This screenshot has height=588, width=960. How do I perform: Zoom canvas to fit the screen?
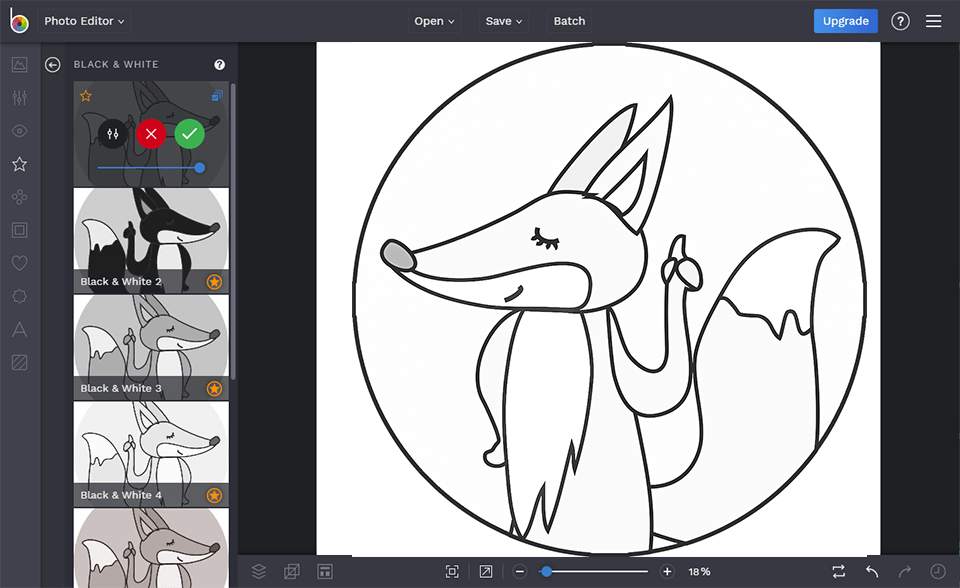[x=451, y=571]
